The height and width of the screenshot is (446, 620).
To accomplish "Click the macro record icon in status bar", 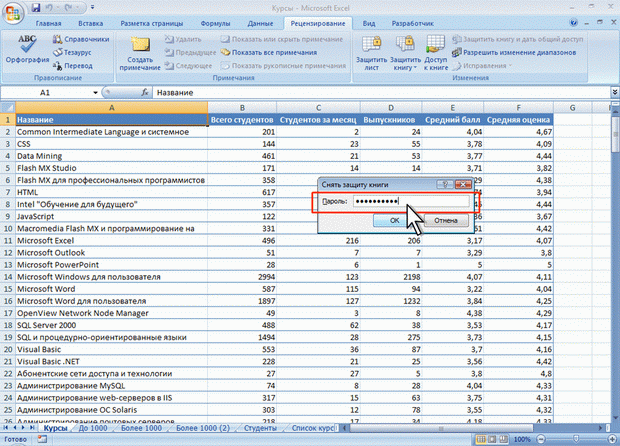I will pyautogui.click(x=42, y=439).
